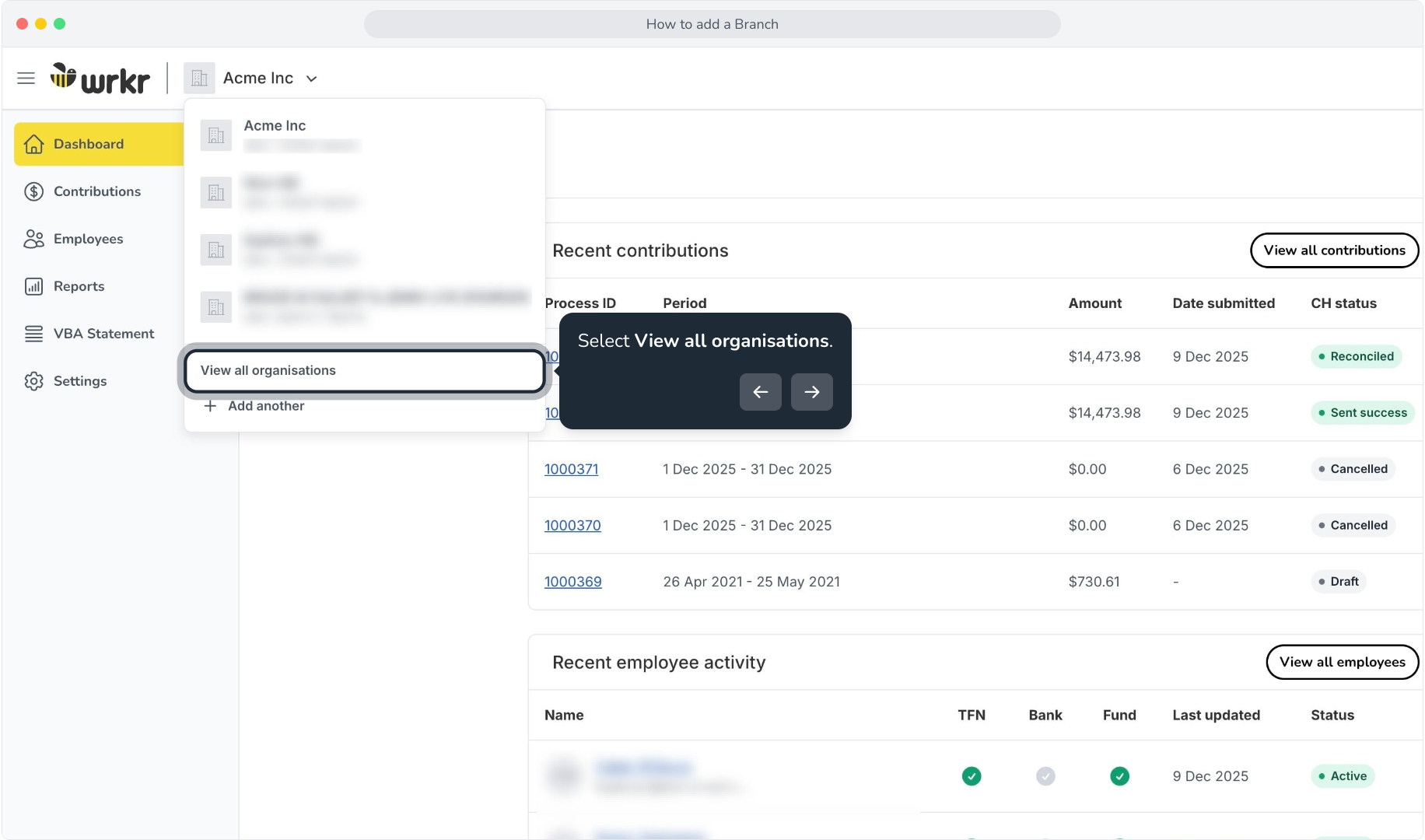Click the Reports chart icon

point(33,286)
